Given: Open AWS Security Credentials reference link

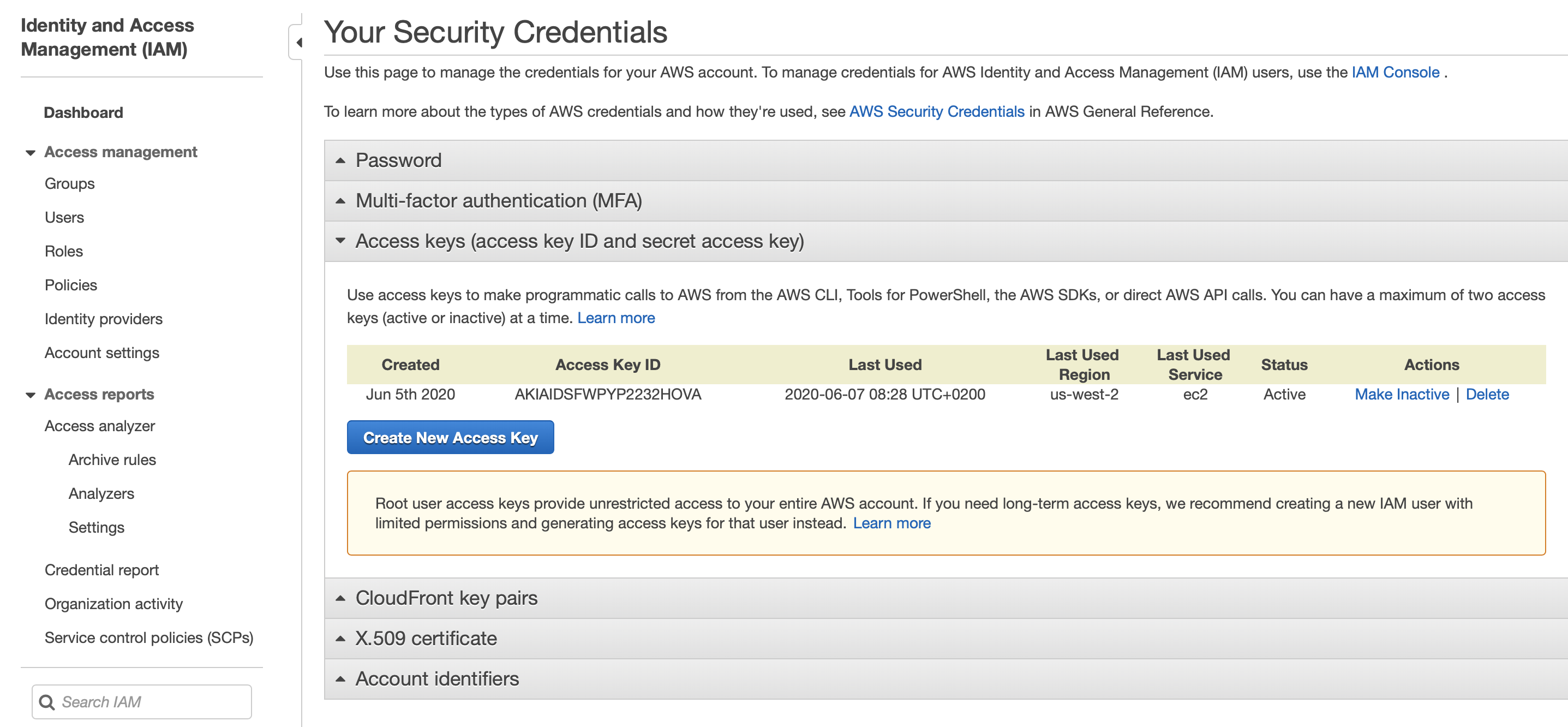Looking at the screenshot, I should [936, 112].
